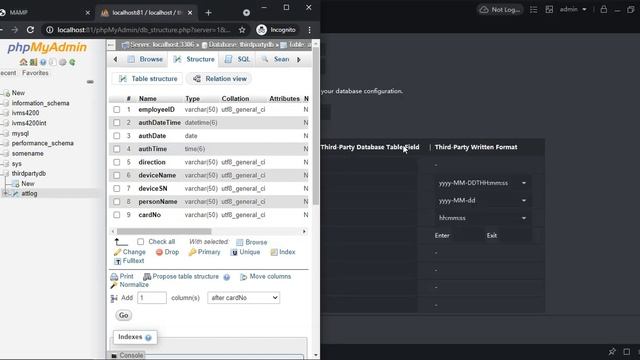Click the lock icon in iVMS window
The width and height of the screenshot is (640, 360).
coord(604,9)
